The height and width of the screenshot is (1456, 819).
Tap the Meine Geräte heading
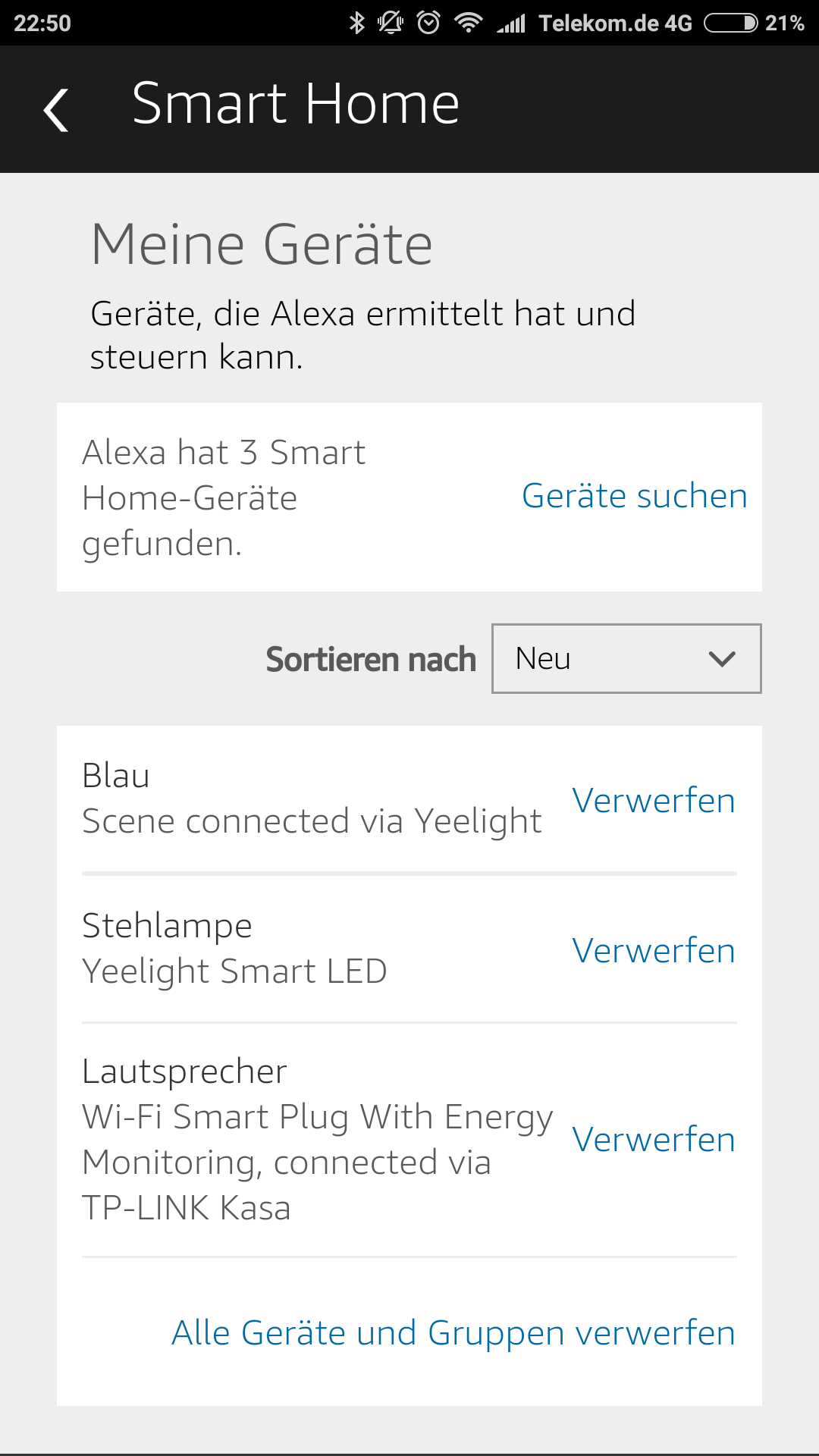pos(262,244)
